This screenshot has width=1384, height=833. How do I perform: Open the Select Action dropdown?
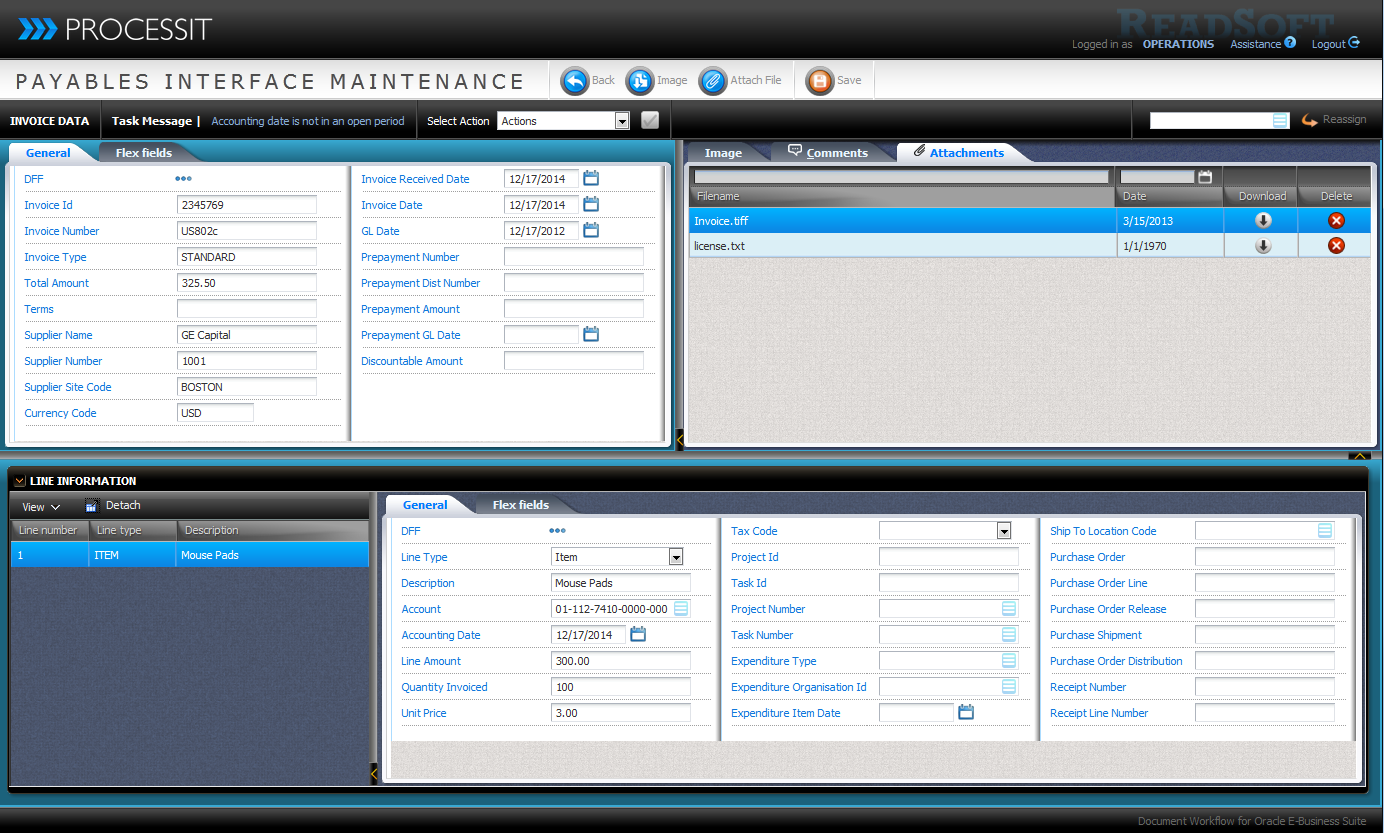[x=621, y=121]
